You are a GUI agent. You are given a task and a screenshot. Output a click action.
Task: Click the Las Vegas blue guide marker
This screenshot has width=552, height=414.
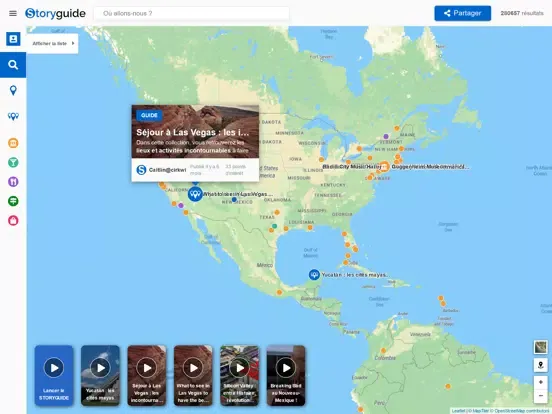(195, 194)
